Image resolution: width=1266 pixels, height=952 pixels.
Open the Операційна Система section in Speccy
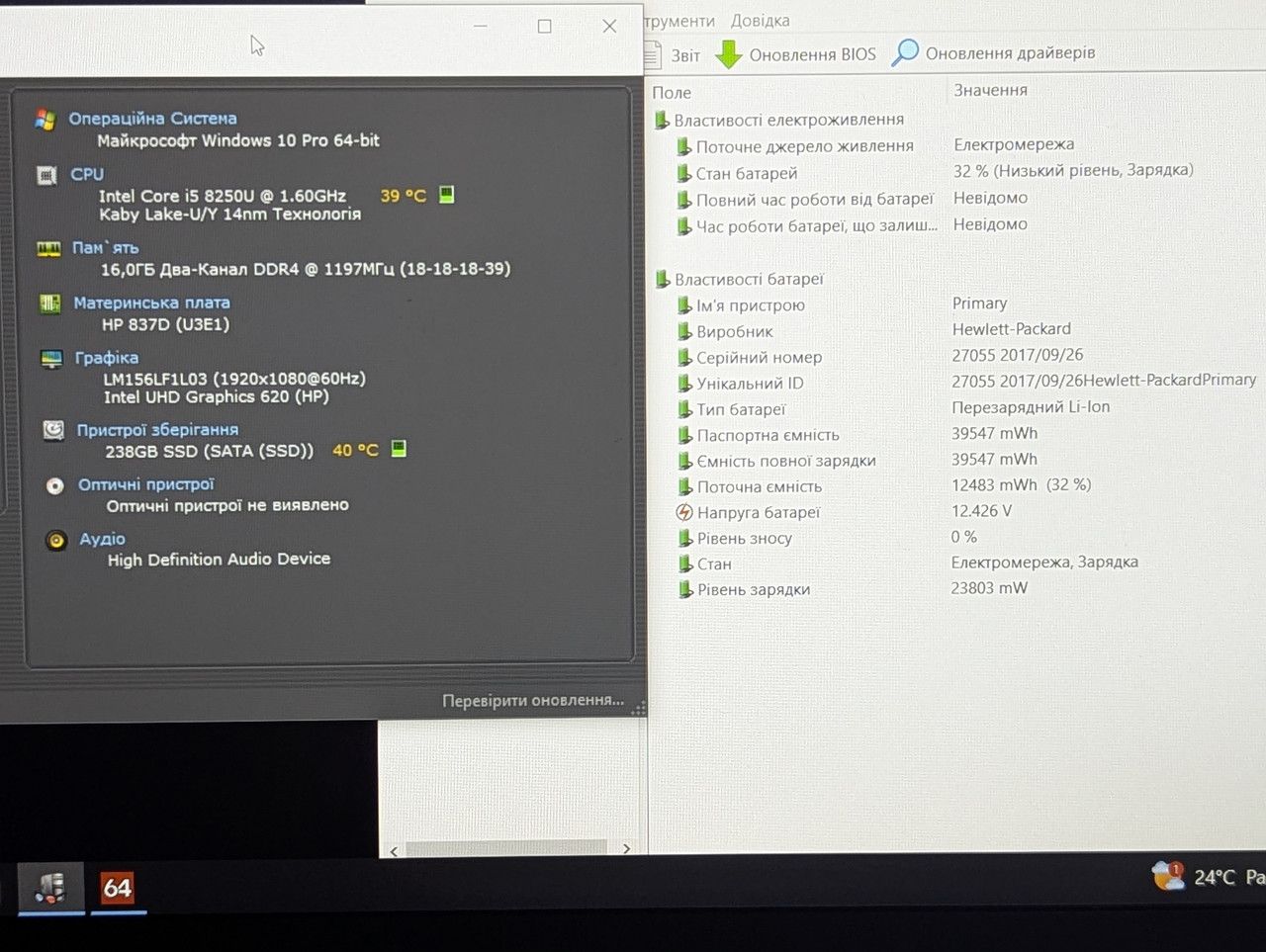152,119
